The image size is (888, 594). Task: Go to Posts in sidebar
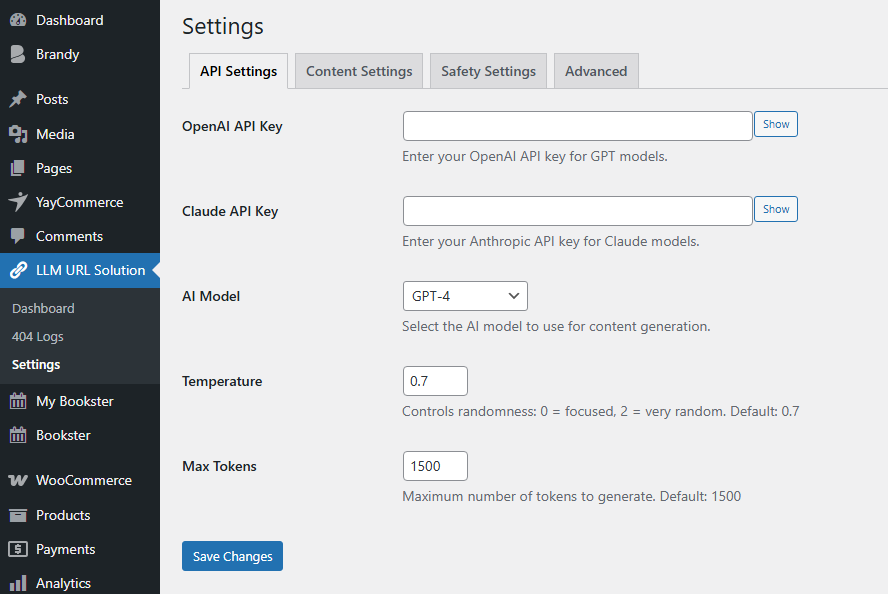click(80, 99)
